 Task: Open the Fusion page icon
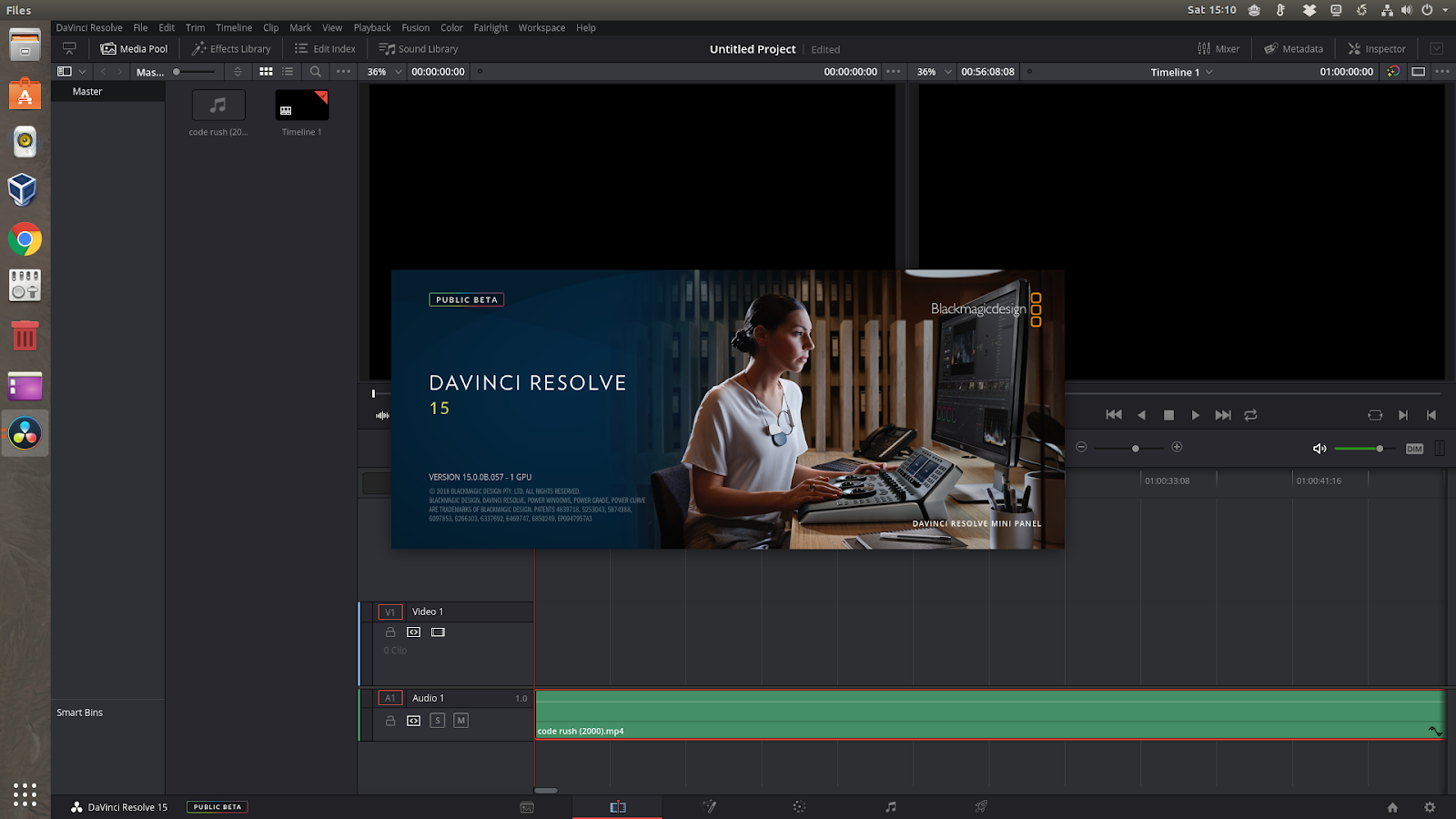click(x=709, y=807)
